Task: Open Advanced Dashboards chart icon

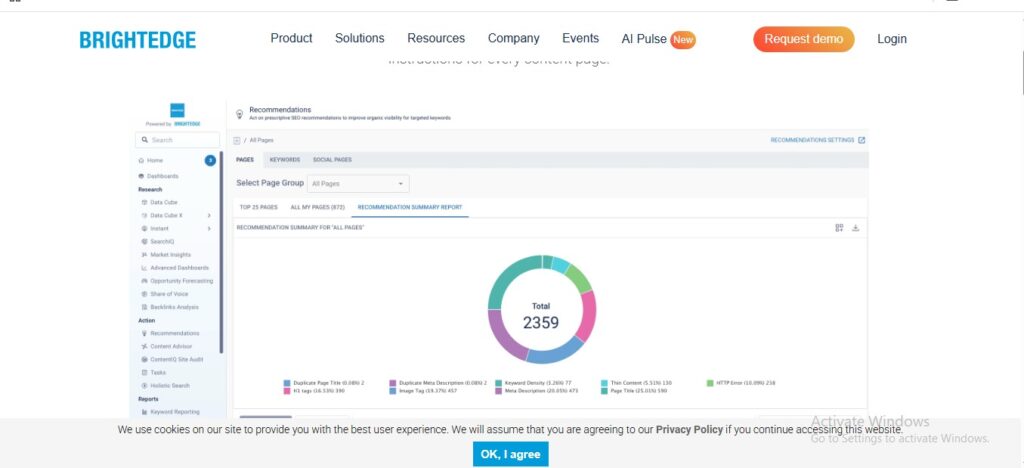Action: (x=144, y=268)
